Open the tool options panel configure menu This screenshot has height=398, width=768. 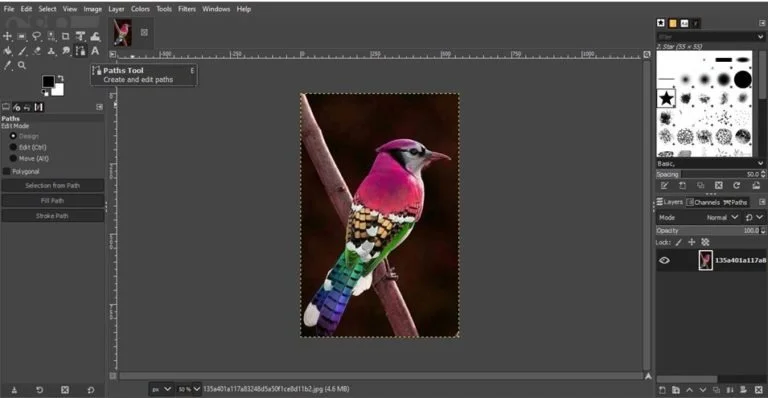[99, 107]
